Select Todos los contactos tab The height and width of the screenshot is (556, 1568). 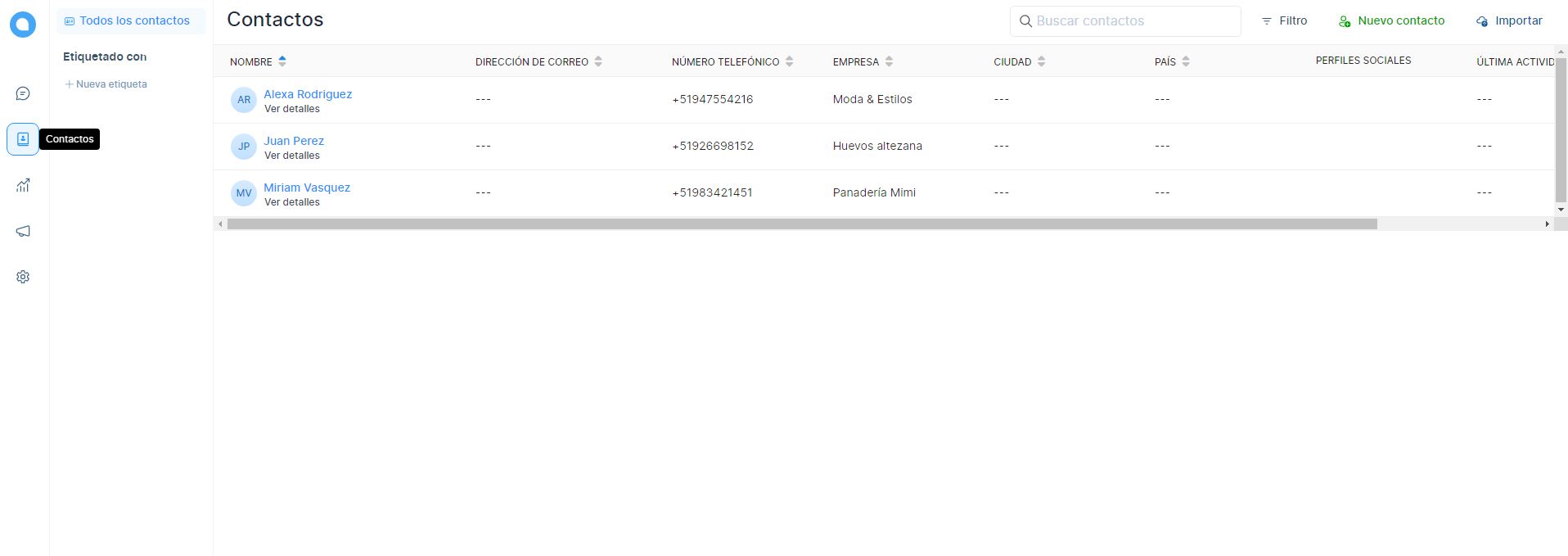coord(131,20)
